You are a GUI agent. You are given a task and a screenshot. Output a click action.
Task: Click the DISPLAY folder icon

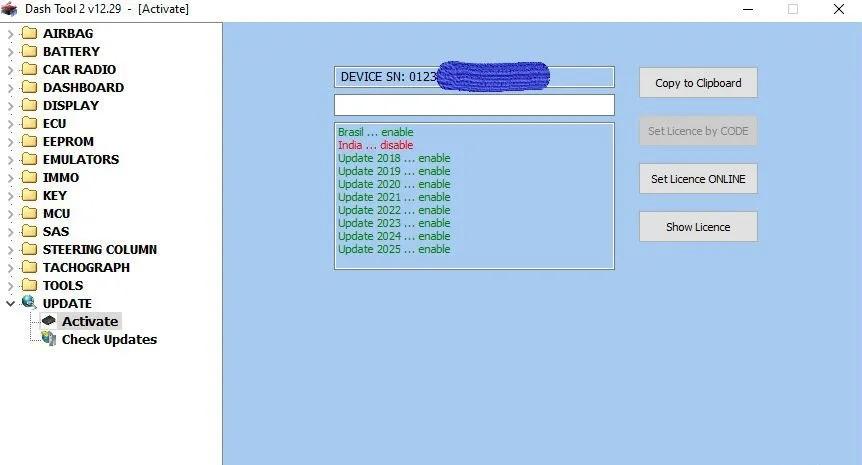tap(29, 105)
